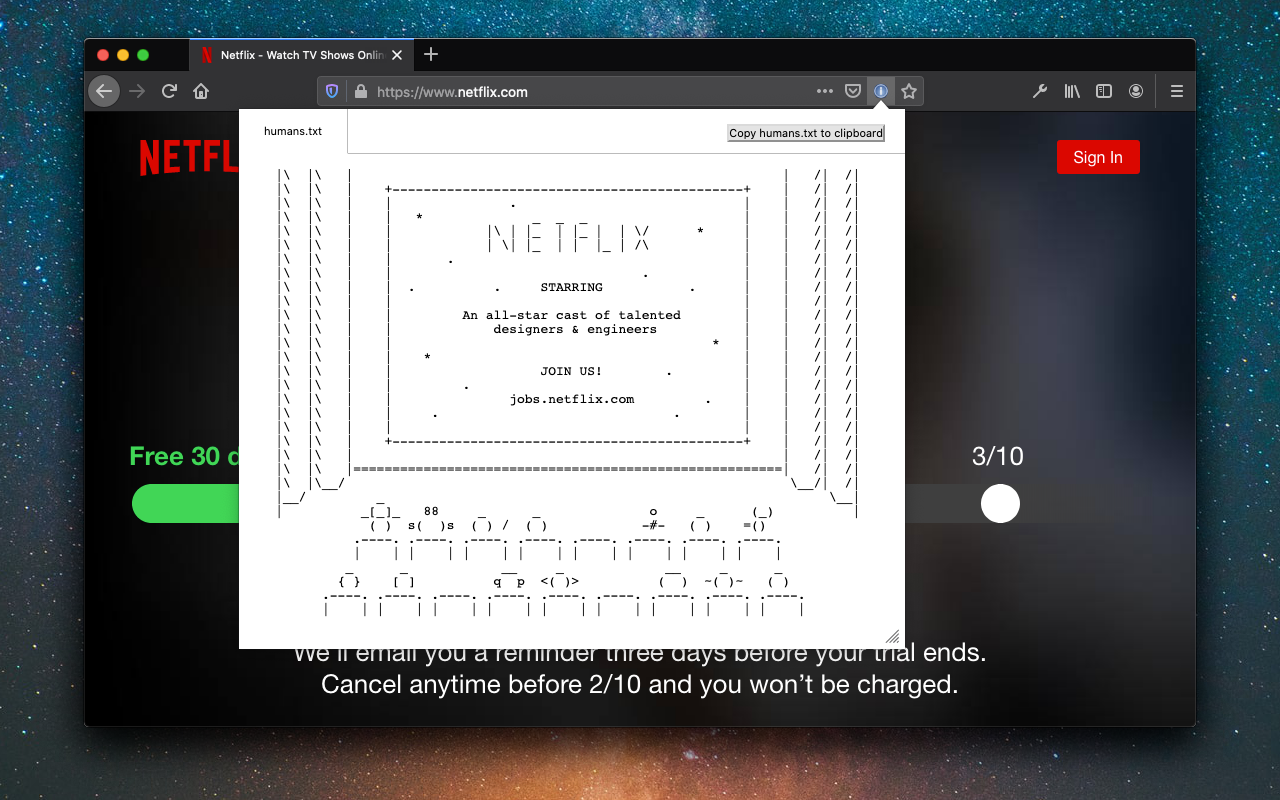This screenshot has width=1280, height=800.
Task: Bookmark this page with star
Action: click(909, 91)
